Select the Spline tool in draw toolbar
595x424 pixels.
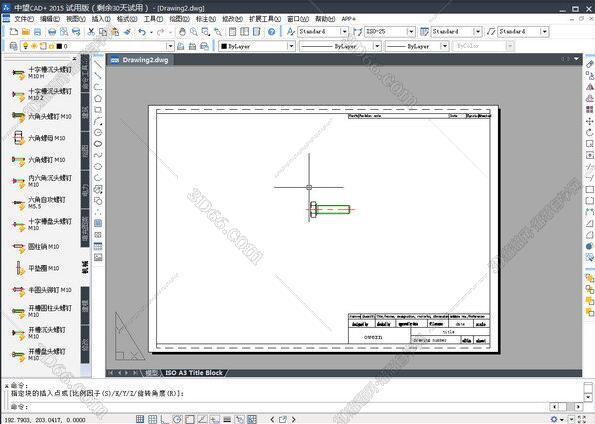point(98,155)
